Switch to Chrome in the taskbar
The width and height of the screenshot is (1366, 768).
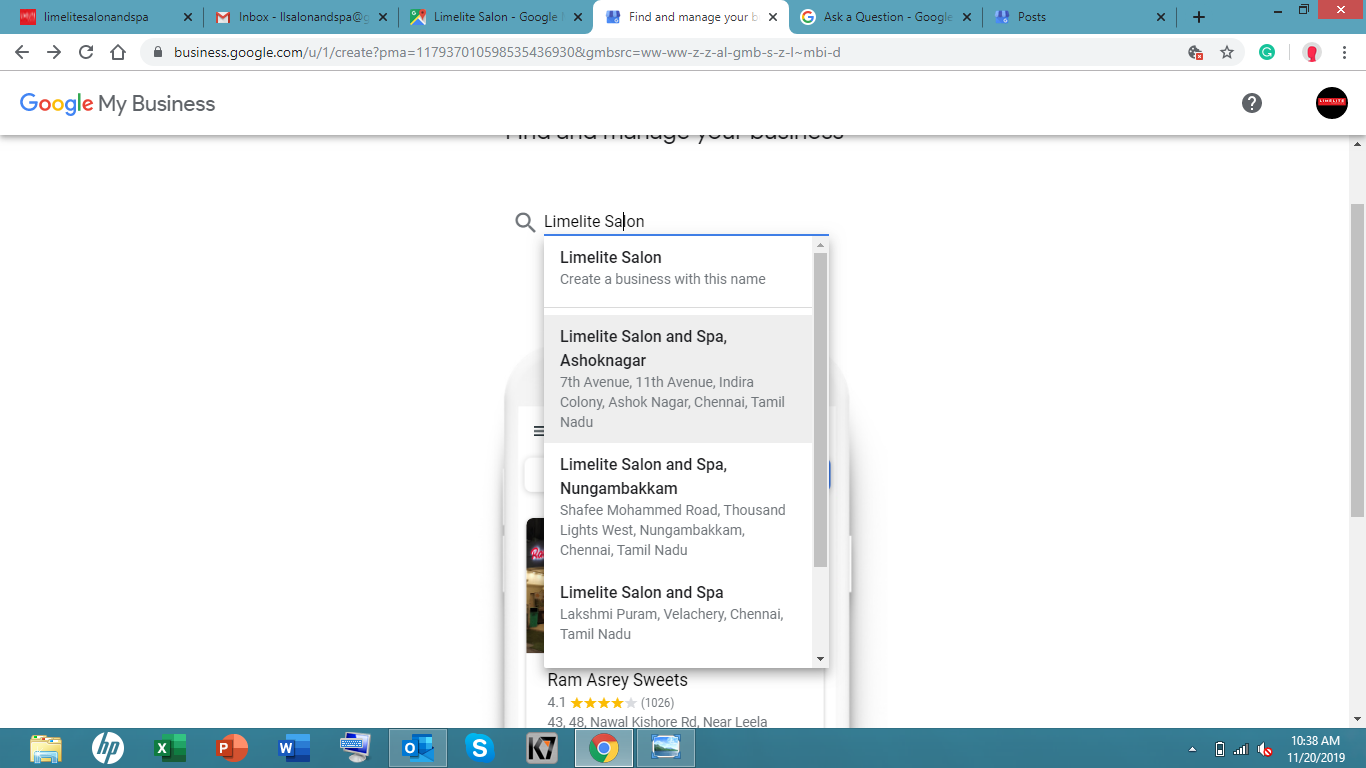[x=604, y=748]
